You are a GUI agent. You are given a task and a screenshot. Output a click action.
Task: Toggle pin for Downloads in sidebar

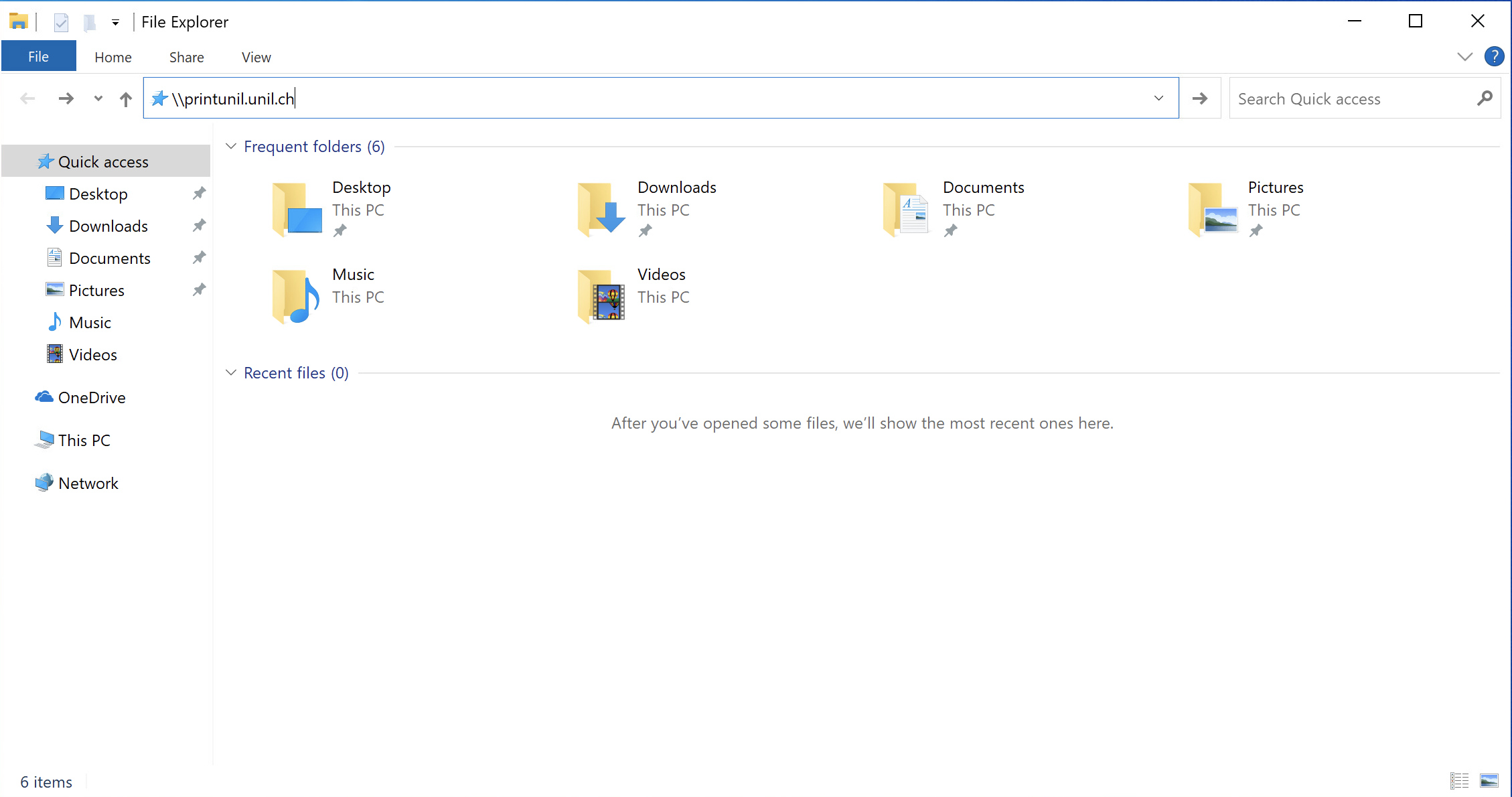tap(199, 226)
